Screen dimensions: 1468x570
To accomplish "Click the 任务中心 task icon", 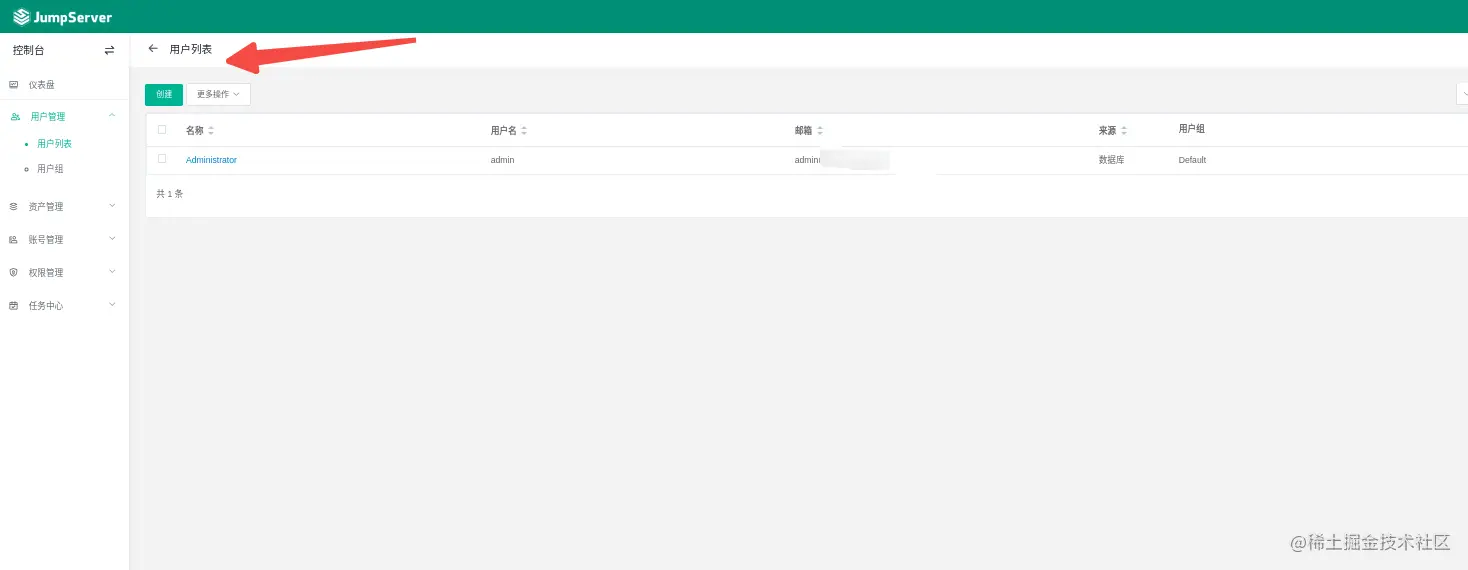I will (14, 306).
